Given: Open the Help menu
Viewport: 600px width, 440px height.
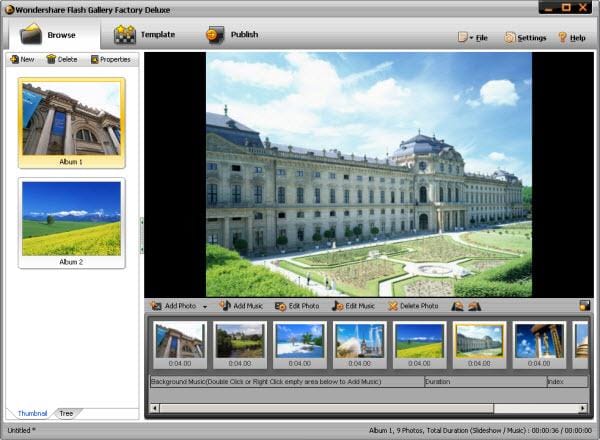Looking at the screenshot, I should coord(572,37).
